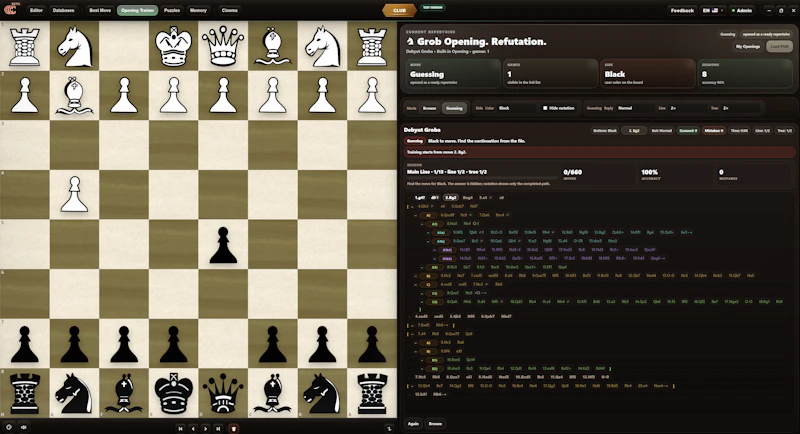Jump to the last move
This screenshot has height=434, width=800.
click(x=218, y=429)
